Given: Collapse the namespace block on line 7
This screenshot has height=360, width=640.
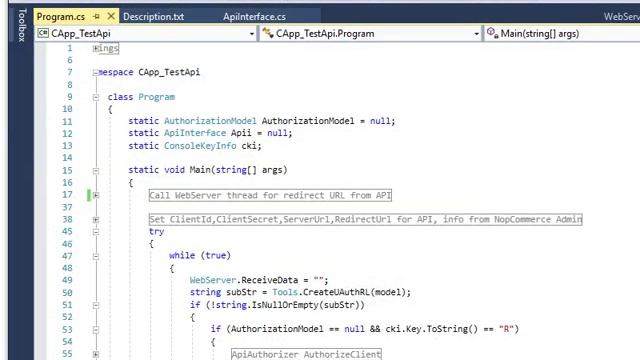Looking at the screenshot, I should click(96, 73).
